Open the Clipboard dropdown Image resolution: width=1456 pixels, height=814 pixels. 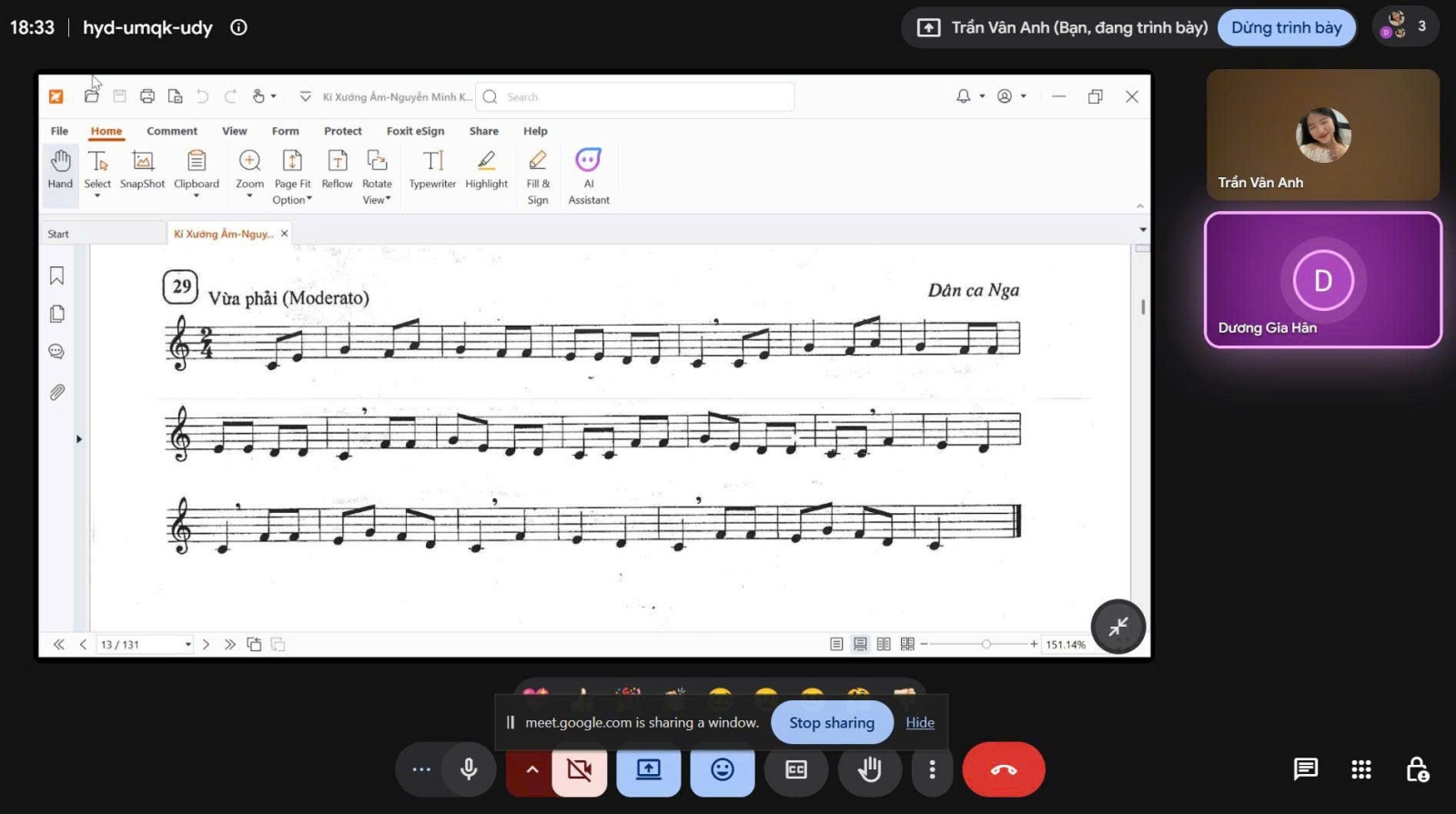click(x=197, y=196)
